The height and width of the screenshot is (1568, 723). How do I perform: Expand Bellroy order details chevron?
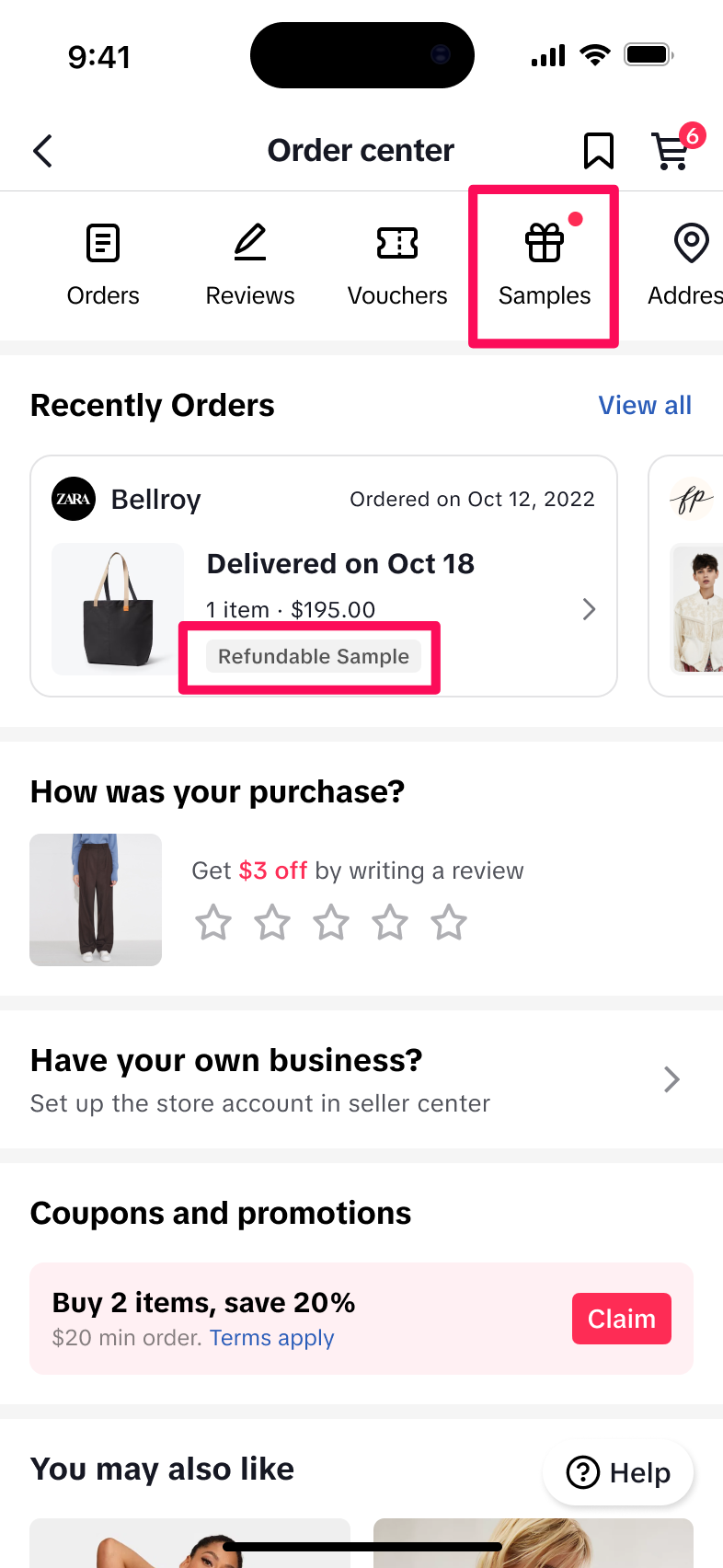point(589,609)
